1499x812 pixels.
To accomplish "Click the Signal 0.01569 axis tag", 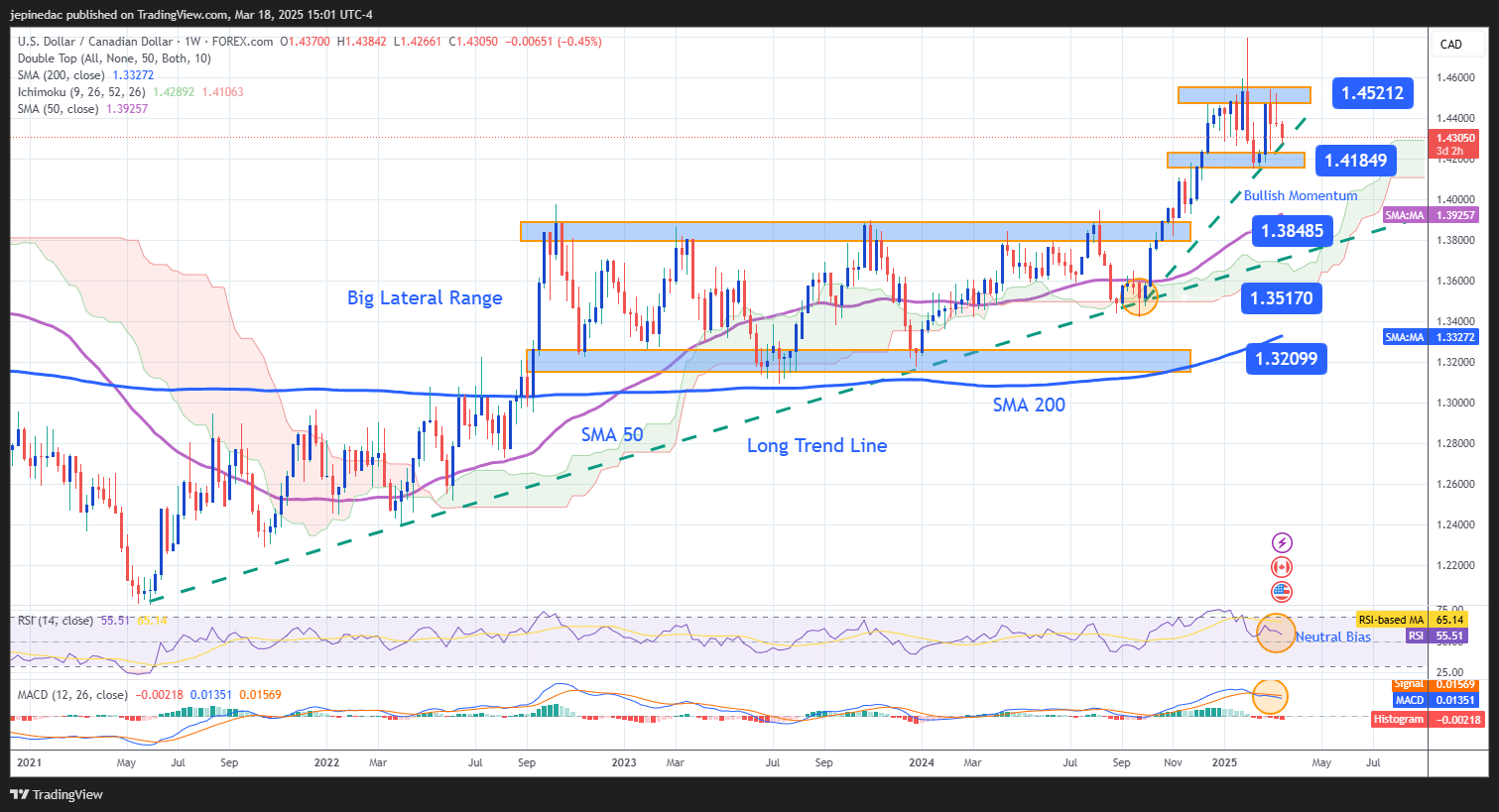I will click(1435, 684).
